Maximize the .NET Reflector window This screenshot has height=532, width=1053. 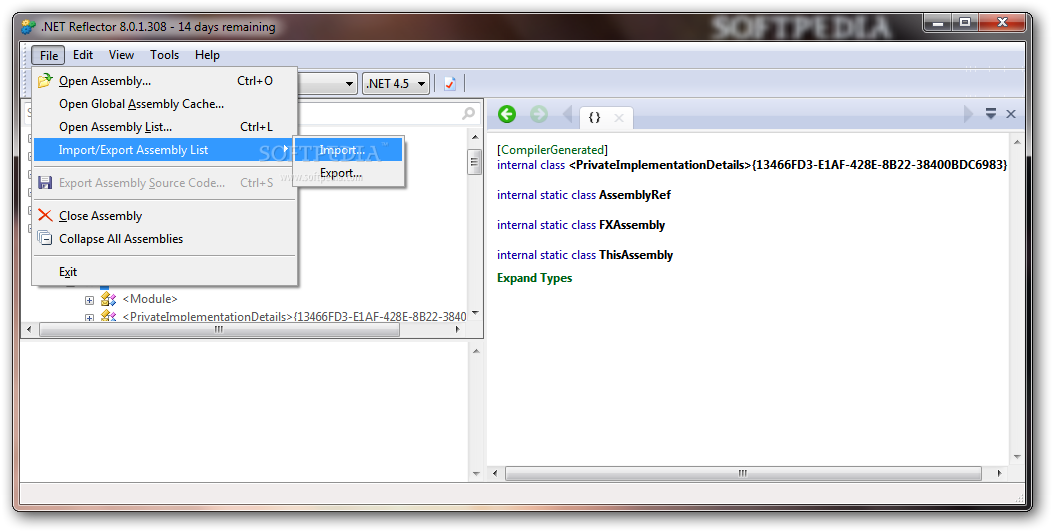tap(965, 23)
